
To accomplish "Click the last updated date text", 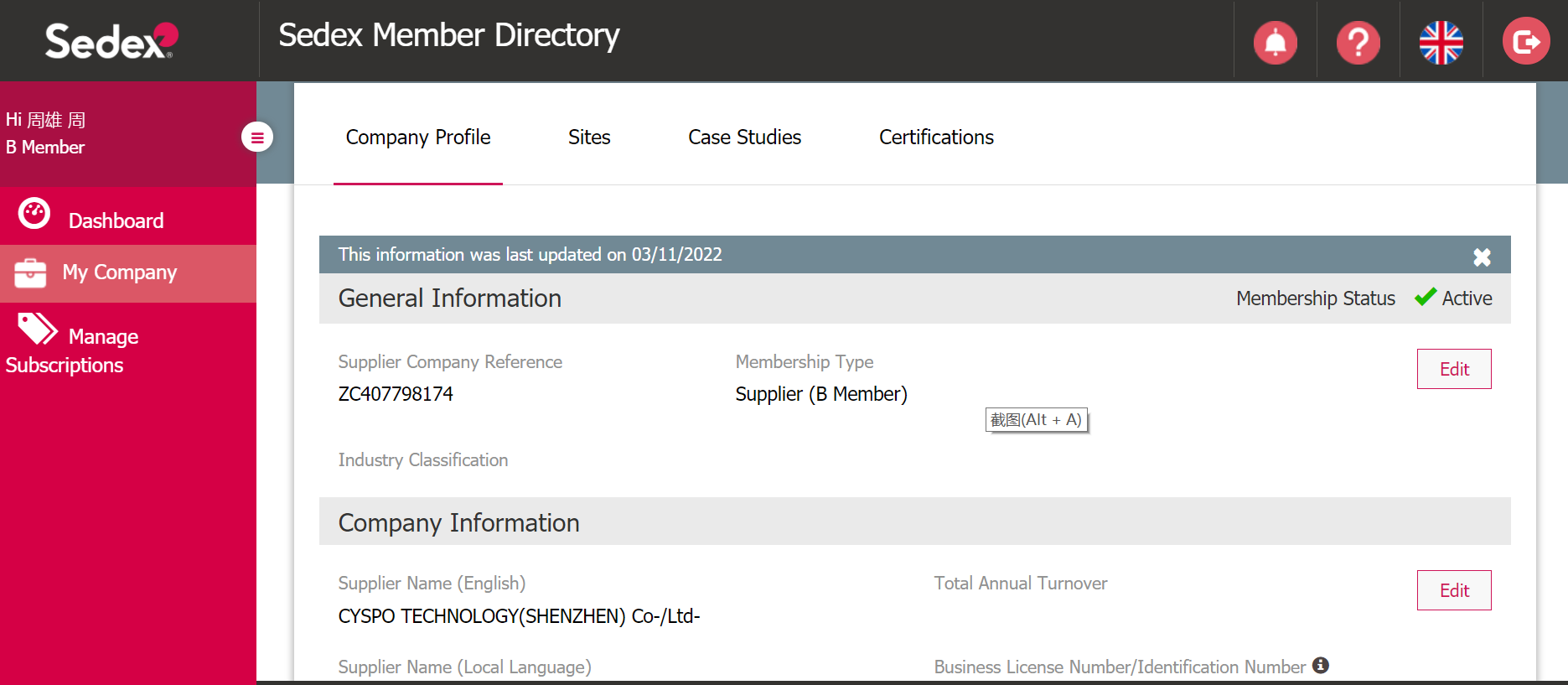I will pos(530,255).
